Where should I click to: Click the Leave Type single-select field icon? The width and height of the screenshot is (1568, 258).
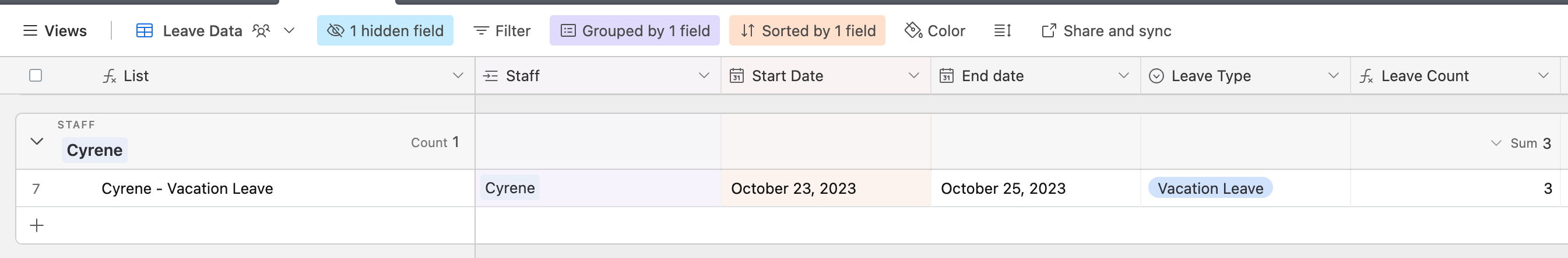[x=1156, y=76]
